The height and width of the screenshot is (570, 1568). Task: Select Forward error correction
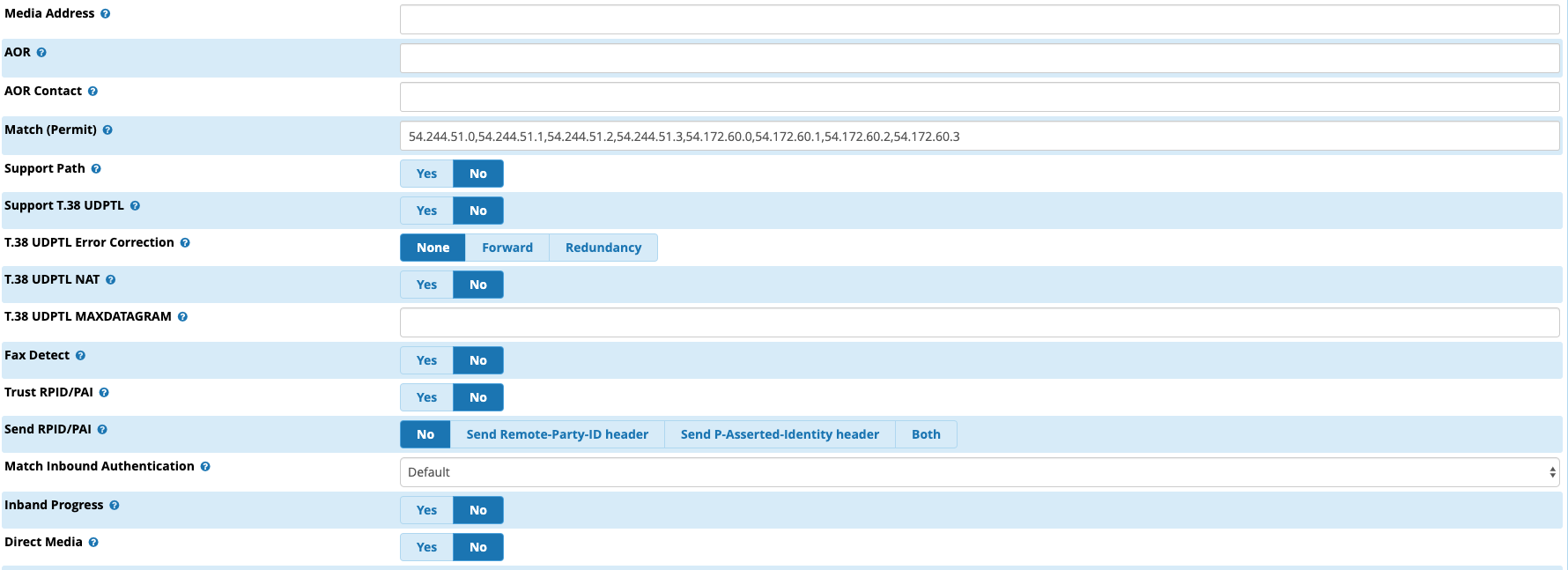click(507, 248)
